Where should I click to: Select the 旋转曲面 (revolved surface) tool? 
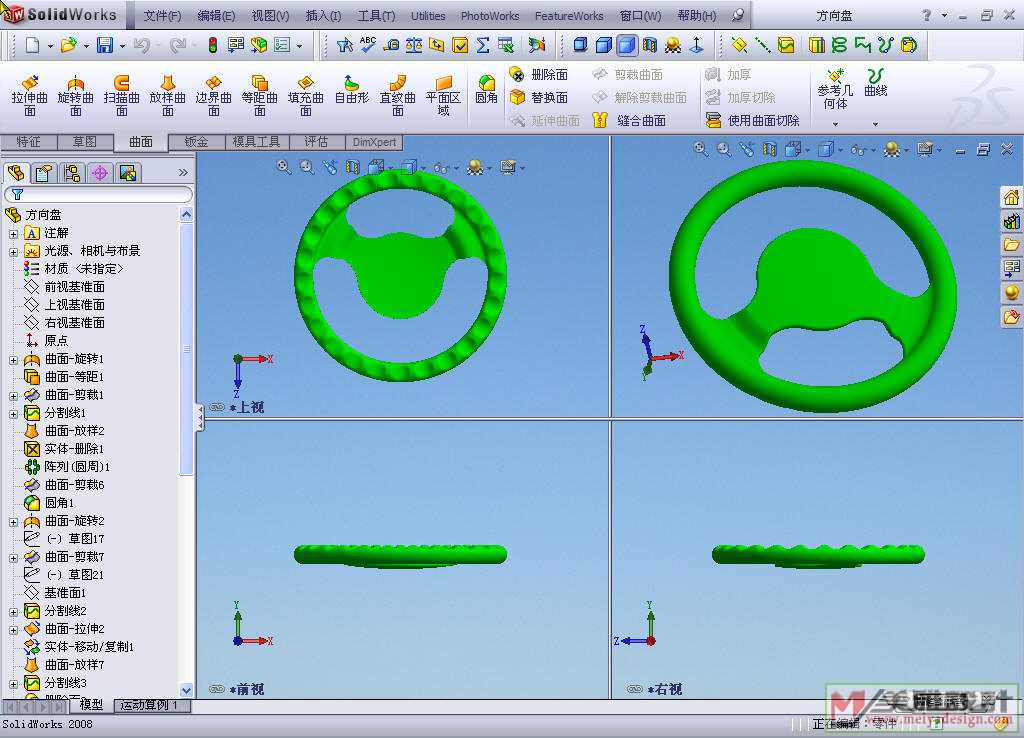coord(76,96)
